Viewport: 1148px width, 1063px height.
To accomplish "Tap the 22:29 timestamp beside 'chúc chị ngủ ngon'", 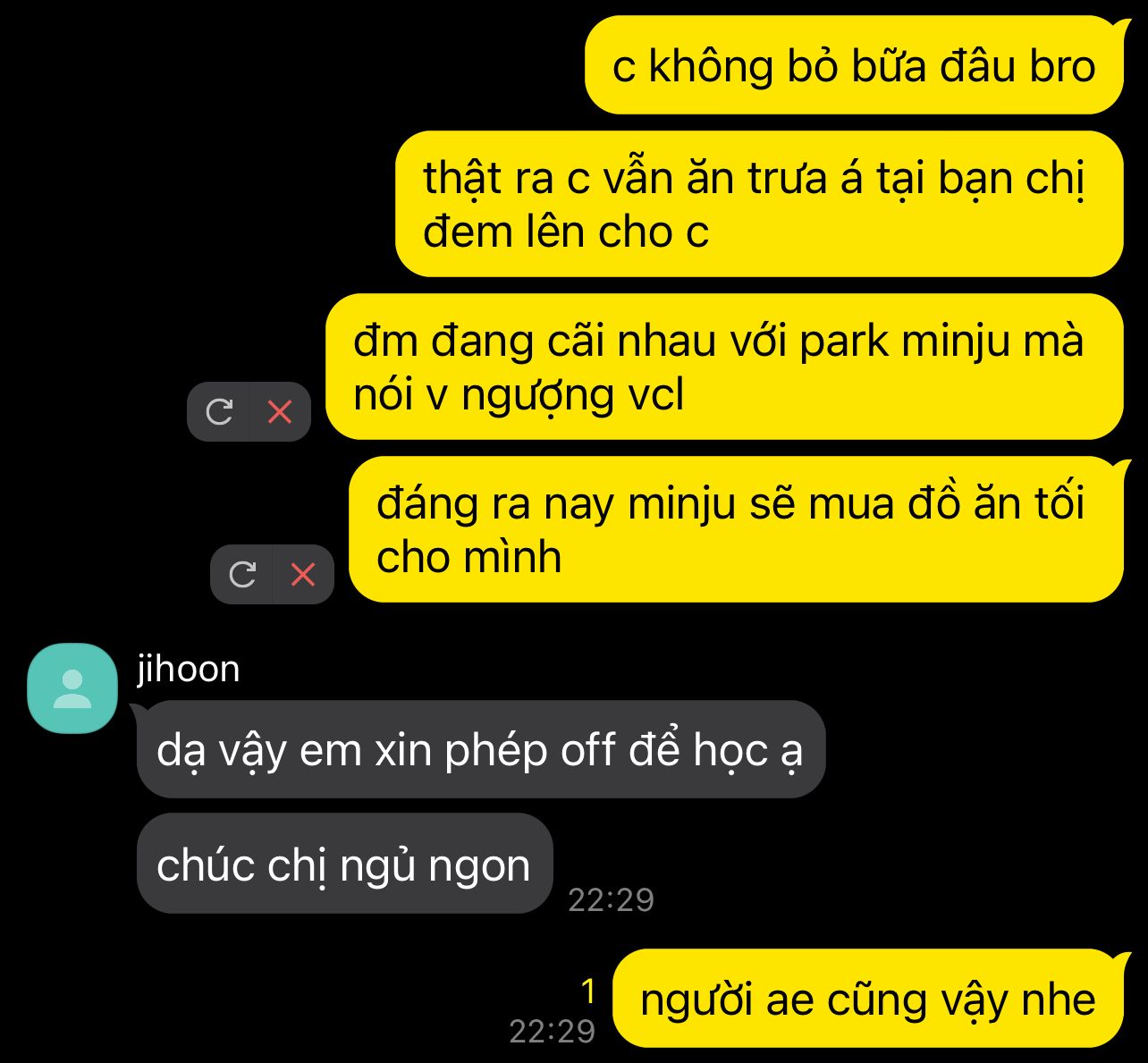I will point(612,899).
